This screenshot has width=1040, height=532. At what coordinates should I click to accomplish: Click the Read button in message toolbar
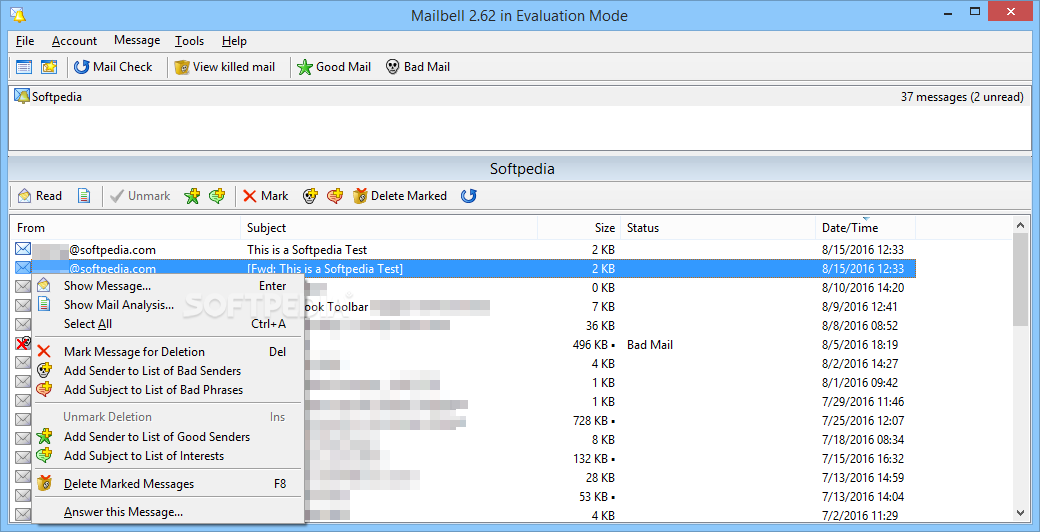pos(40,196)
